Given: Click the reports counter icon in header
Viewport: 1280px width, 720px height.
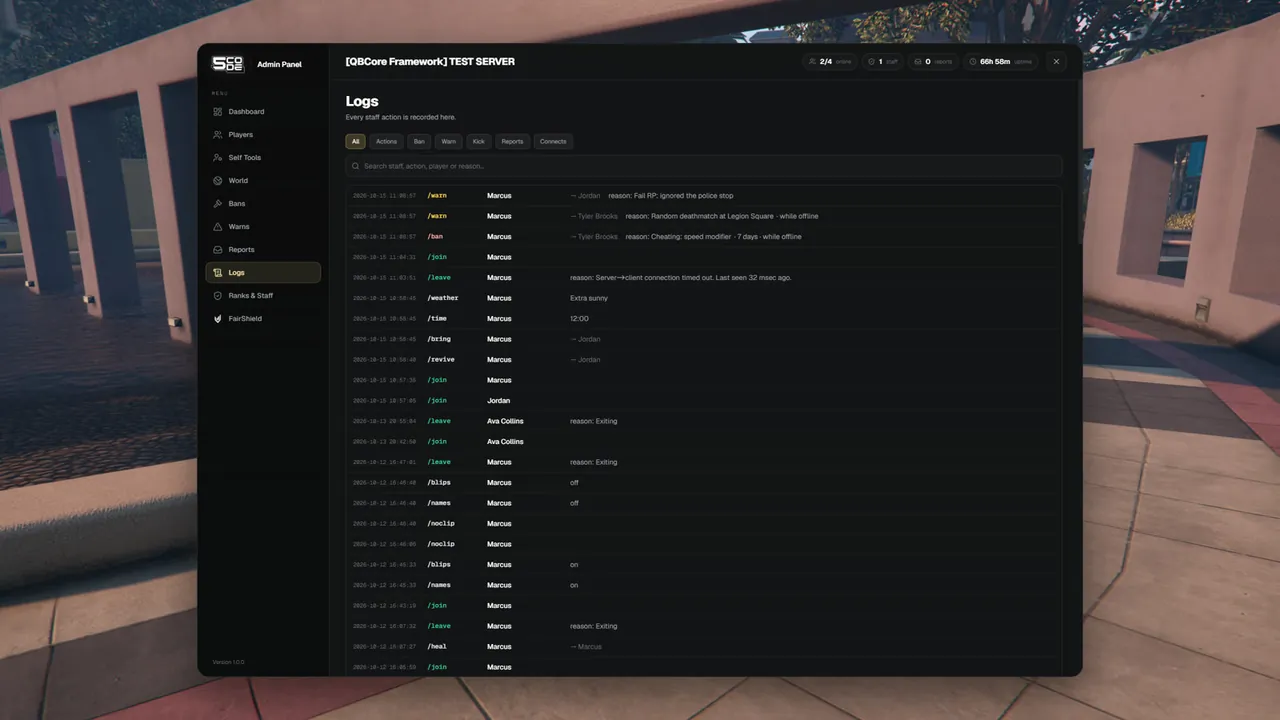Looking at the screenshot, I should pyautogui.click(x=918, y=62).
